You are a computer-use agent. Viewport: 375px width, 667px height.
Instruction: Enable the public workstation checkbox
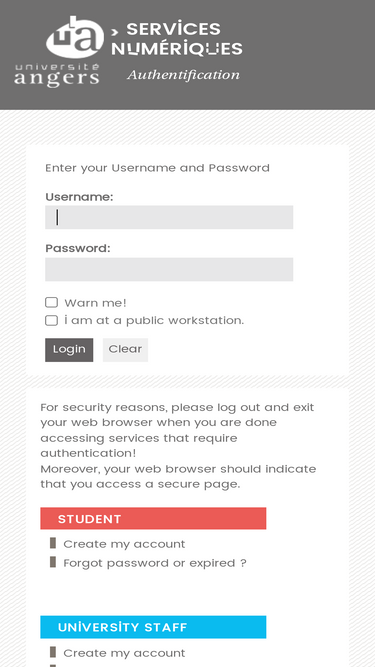pos(51,320)
